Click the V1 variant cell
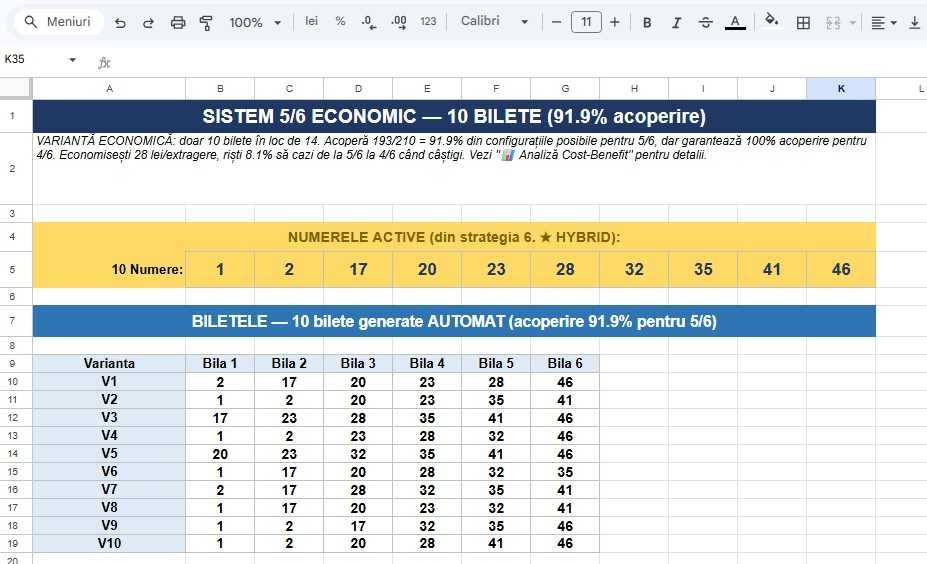The height and width of the screenshot is (564, 927). (109, 382)
